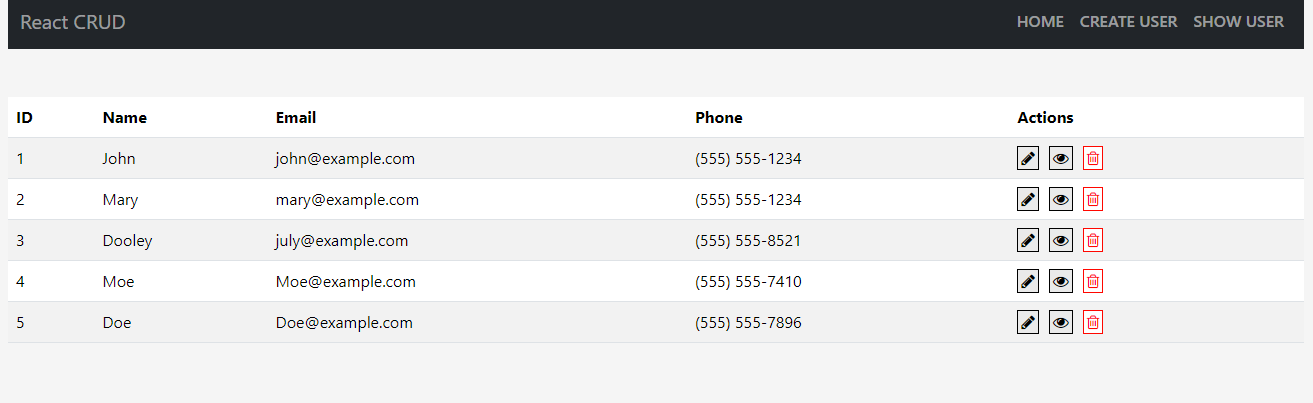The image size is (1313, 403).
Task: View Mary's details with the eye icon
Action: click(x=1061, y=199)
